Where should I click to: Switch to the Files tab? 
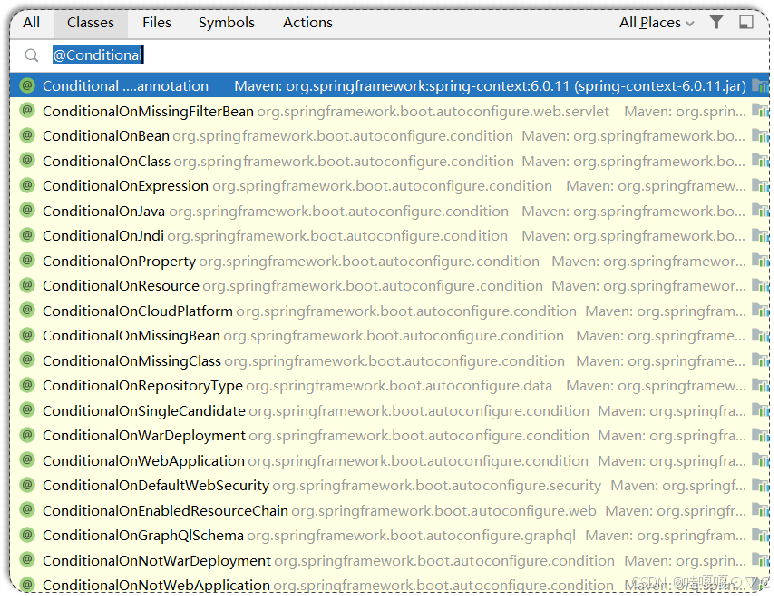[x=156, y=23]
